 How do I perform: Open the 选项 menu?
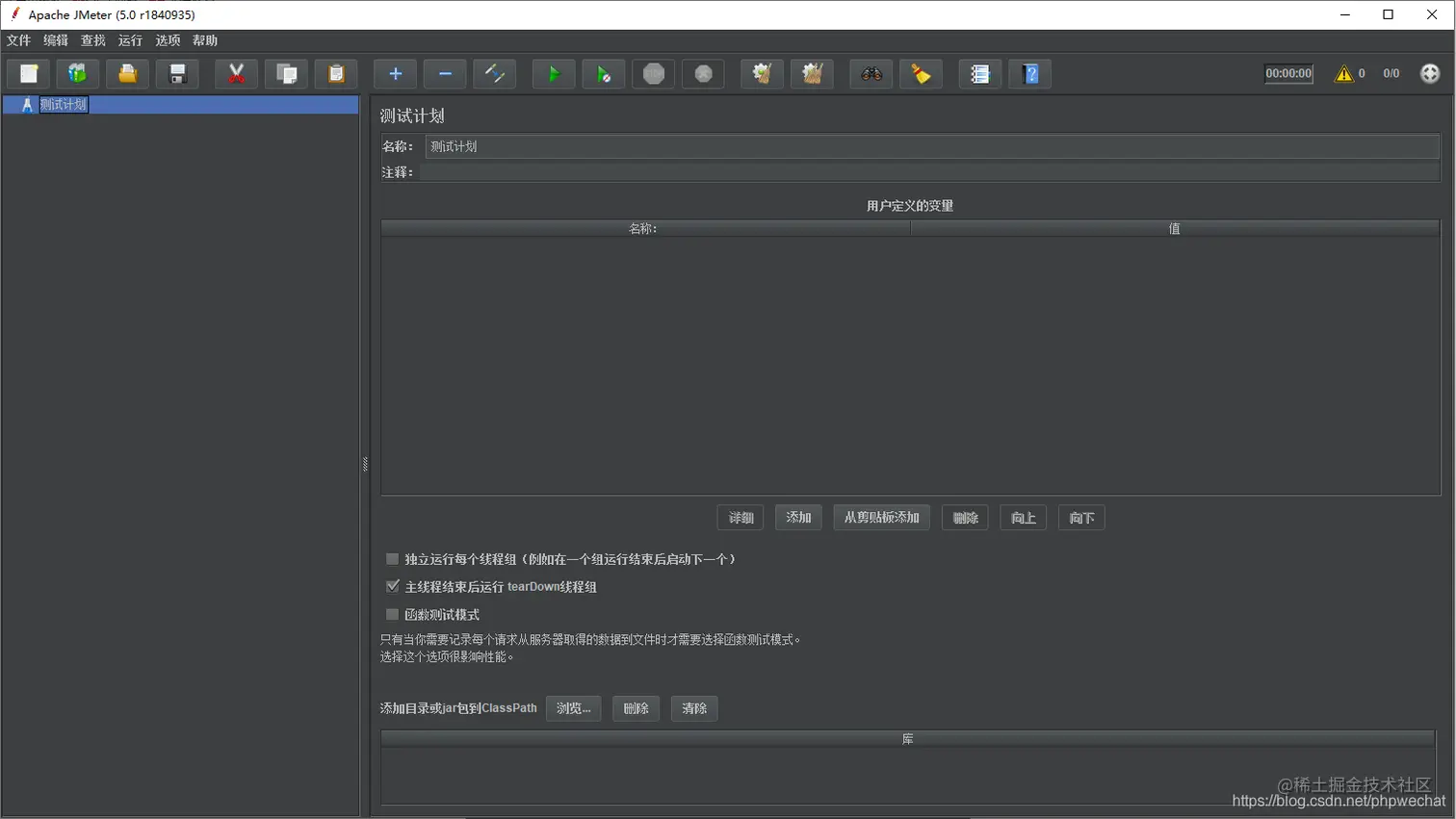(167, 40)
